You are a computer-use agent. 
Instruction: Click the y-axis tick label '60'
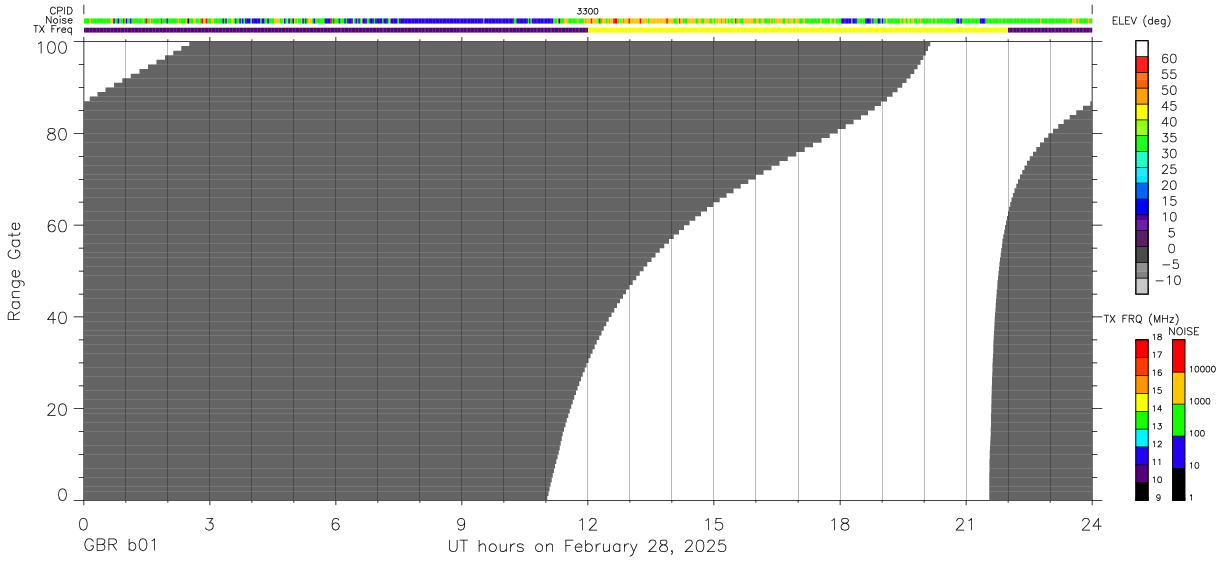tap(58, 225)
